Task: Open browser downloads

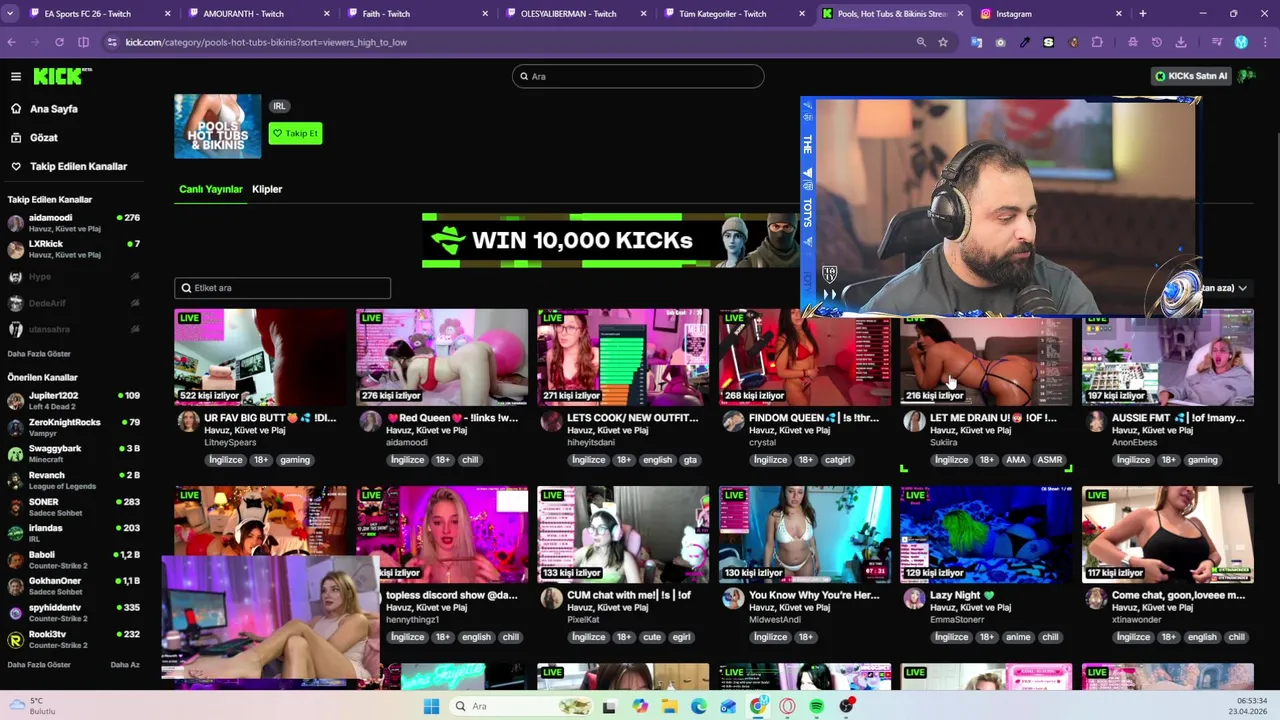Action: click(1181, 42)
